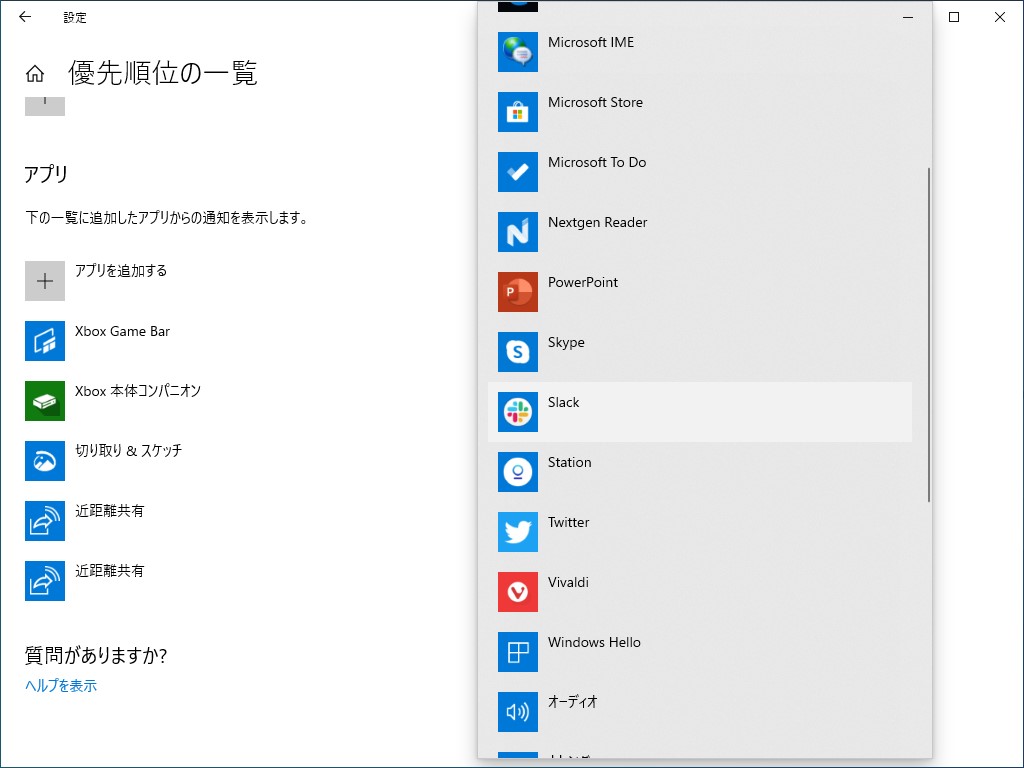Screen dimensions: 1024x768
Task: Click the Skype icon
Action: tap(517, 352)
